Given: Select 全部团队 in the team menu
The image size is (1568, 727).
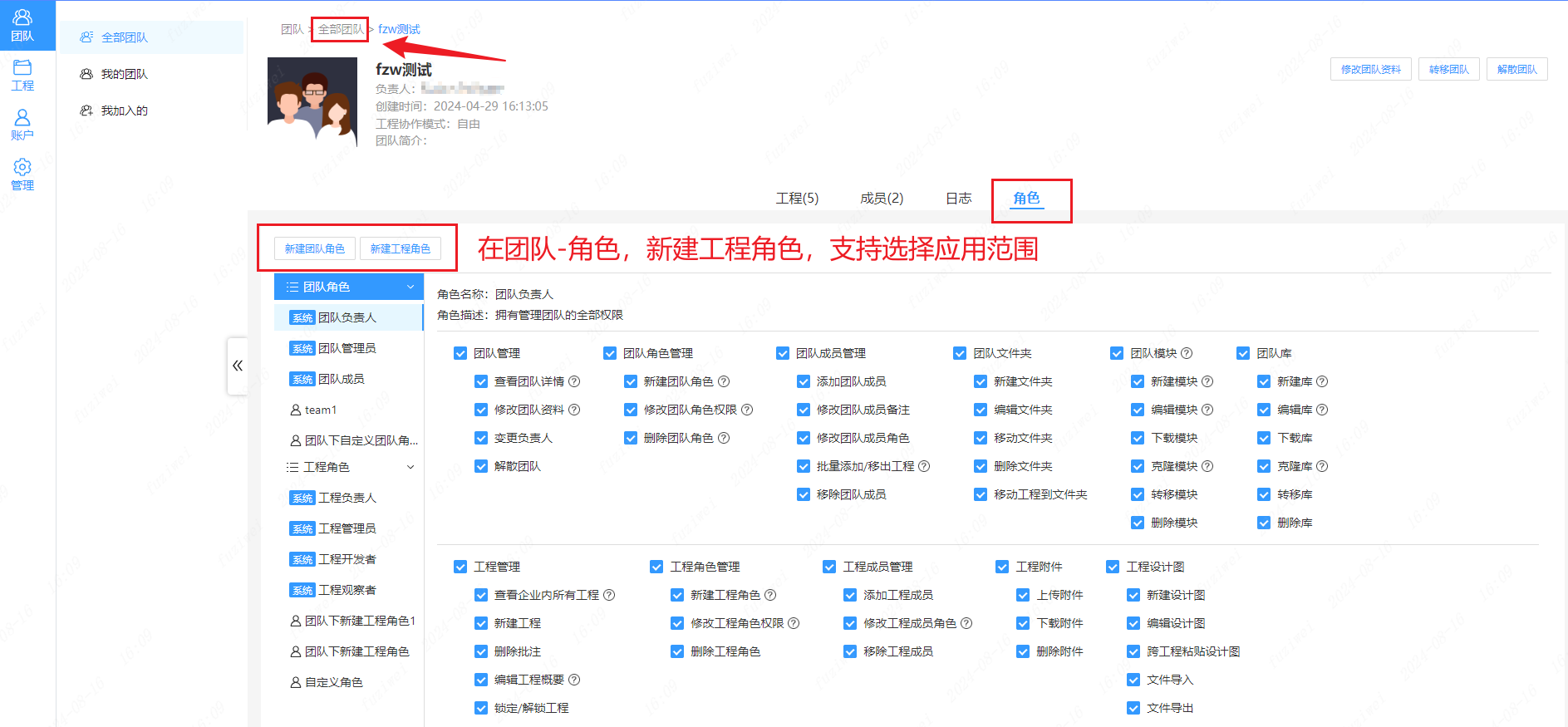Looking at the screenshot, I should [152, 37].
